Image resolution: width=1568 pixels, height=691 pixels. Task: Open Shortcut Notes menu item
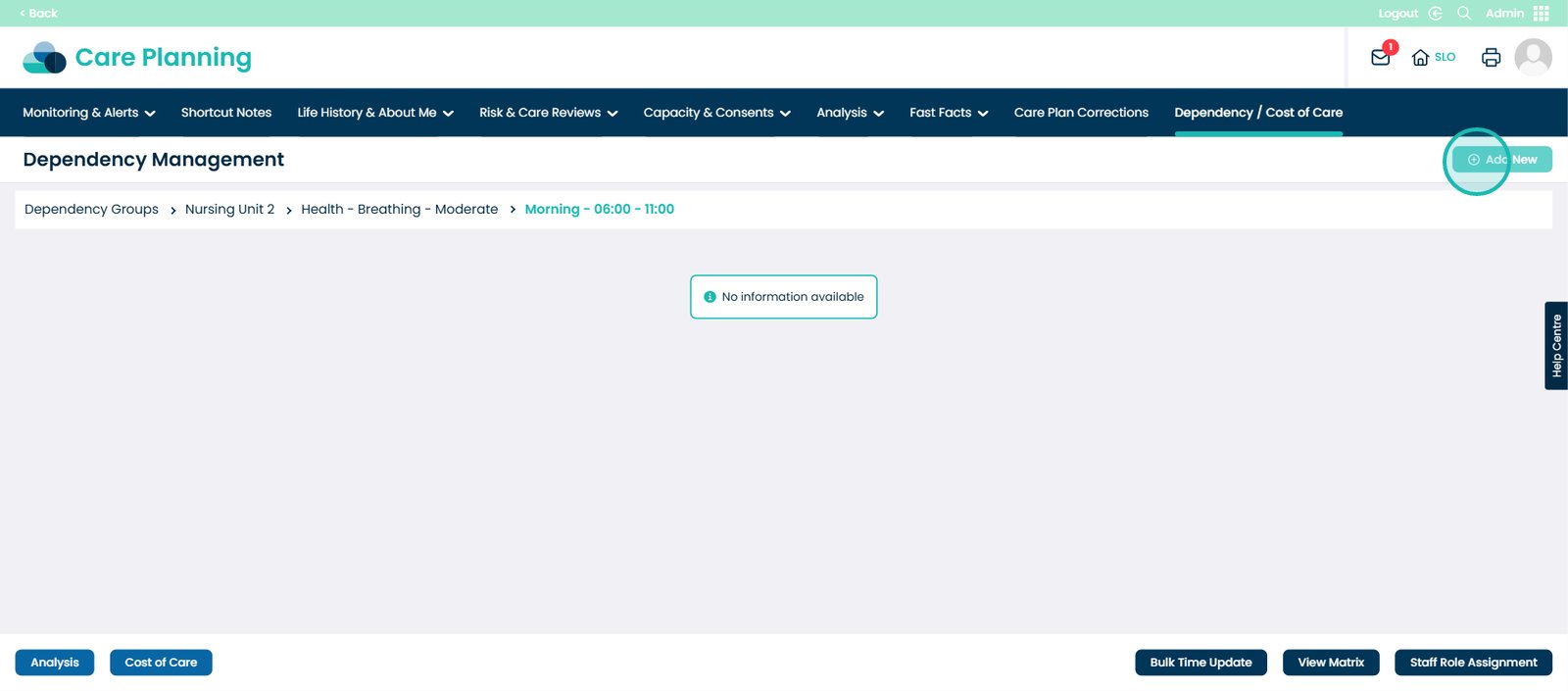tap(226, 113)
